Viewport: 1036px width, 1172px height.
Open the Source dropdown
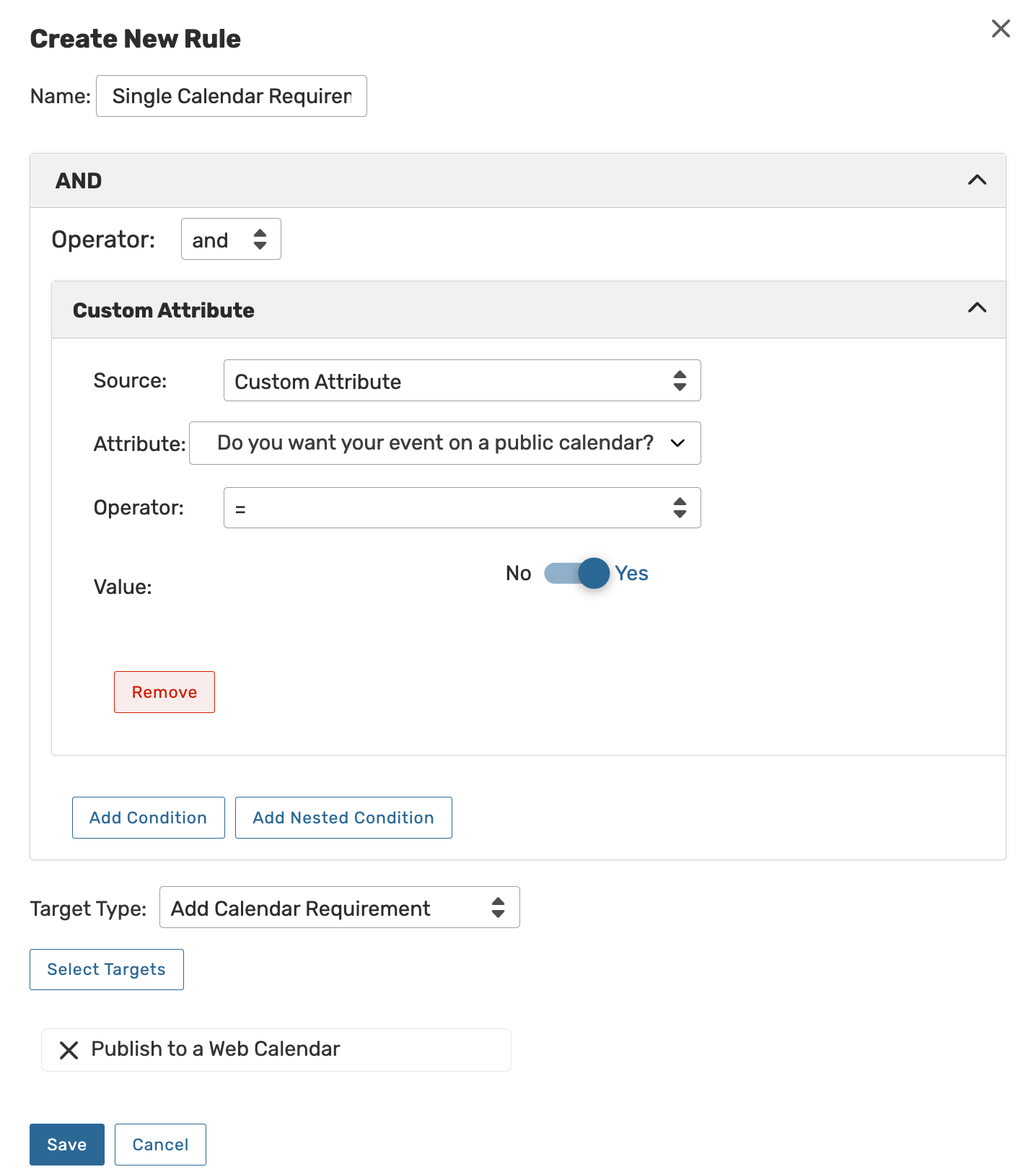[462, 381]
